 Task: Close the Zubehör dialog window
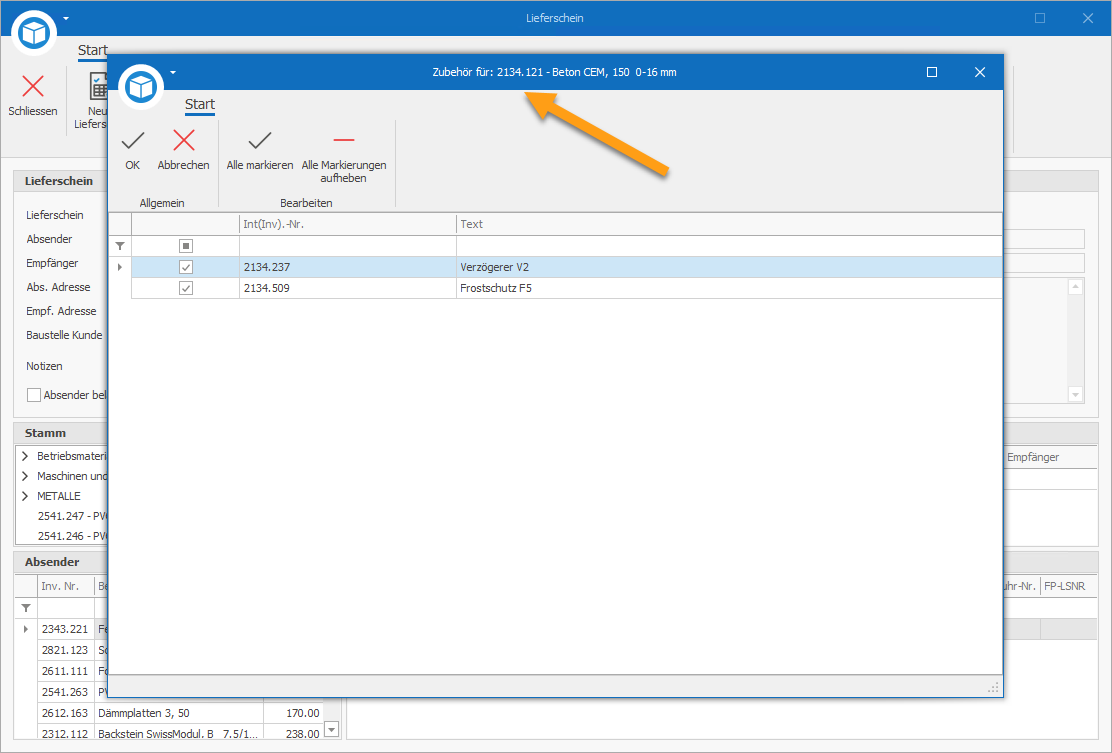pyautogui.click(x=980, y=72)
